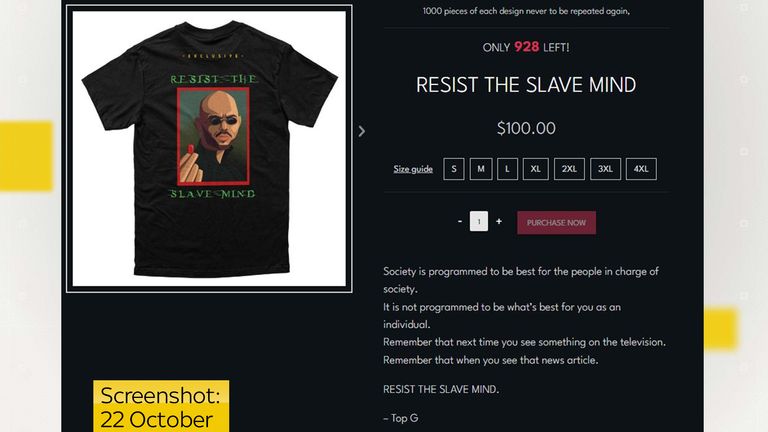Open the Size guide link
The height and width of the screenshot is (432, 768).
click(x=413, y=169)
